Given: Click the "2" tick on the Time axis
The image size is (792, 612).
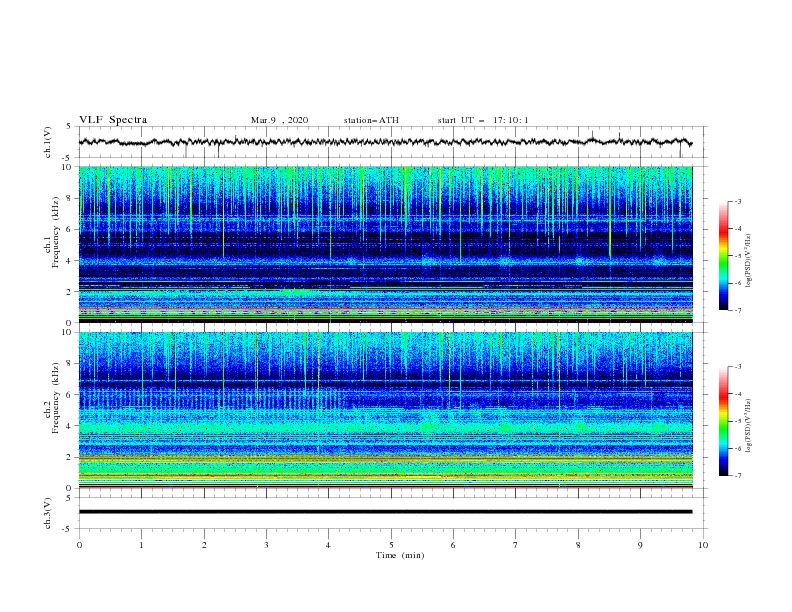Looking at the screenshot, I should click(x=204, y=545).
